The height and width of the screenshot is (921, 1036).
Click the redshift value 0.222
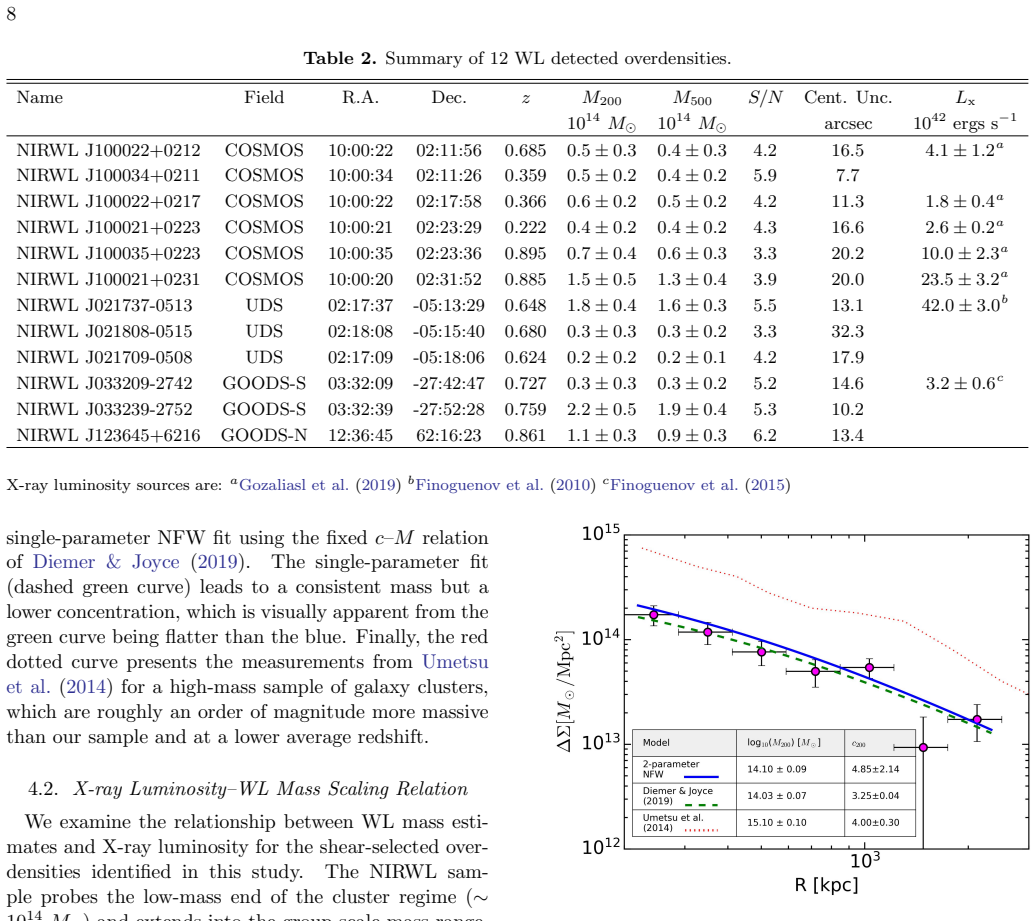(525, 227)
